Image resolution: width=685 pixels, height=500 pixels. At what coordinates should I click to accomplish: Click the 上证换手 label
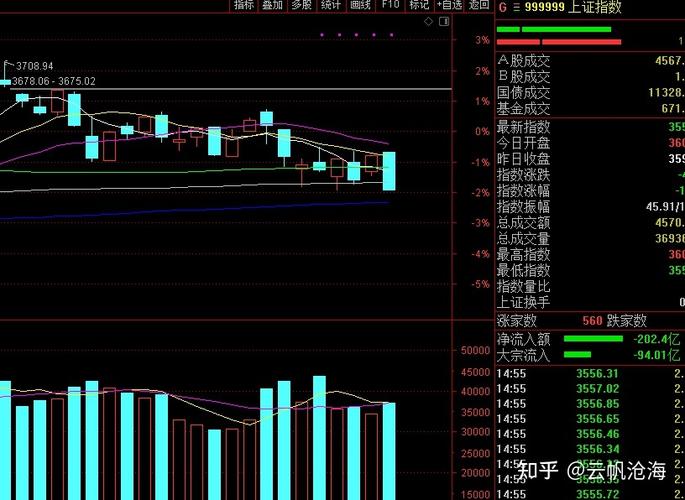[x=523, y=302]
